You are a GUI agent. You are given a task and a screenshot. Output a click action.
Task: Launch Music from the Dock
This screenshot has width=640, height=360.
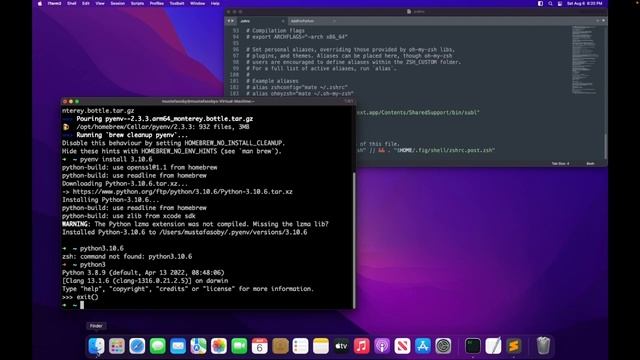tap(362, 346)
